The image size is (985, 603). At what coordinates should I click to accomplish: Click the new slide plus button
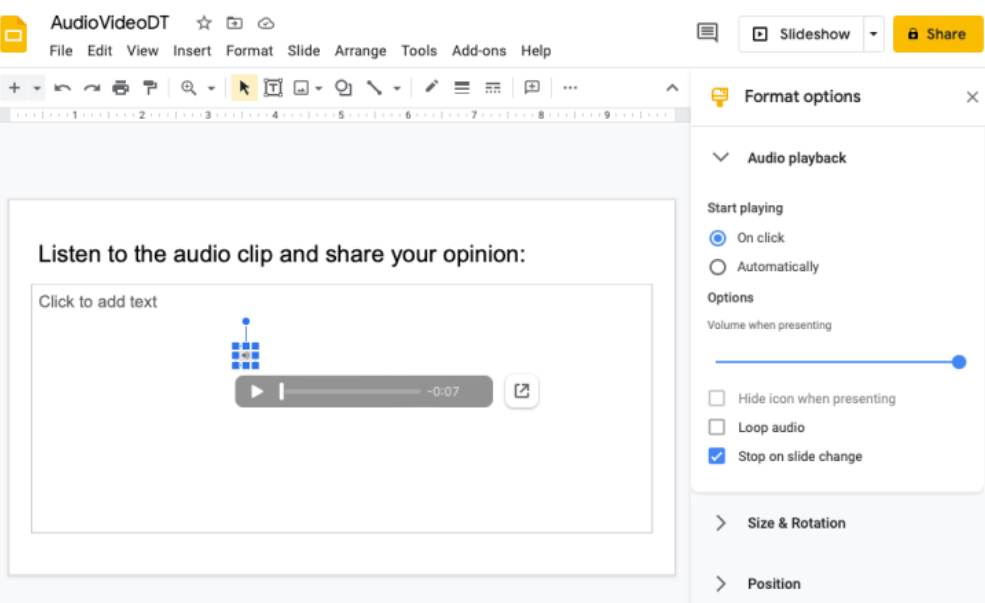pyautogui.click(x=14, y=88)
